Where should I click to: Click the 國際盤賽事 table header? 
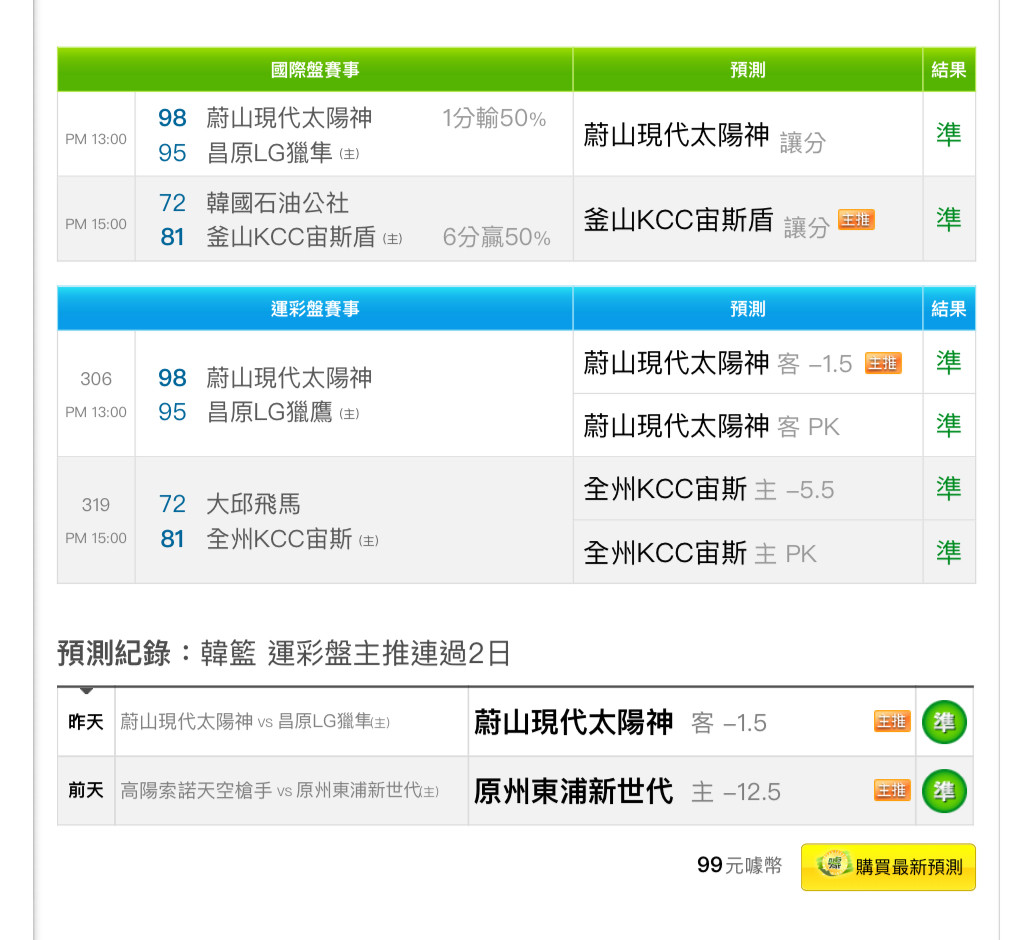[315, 70]
